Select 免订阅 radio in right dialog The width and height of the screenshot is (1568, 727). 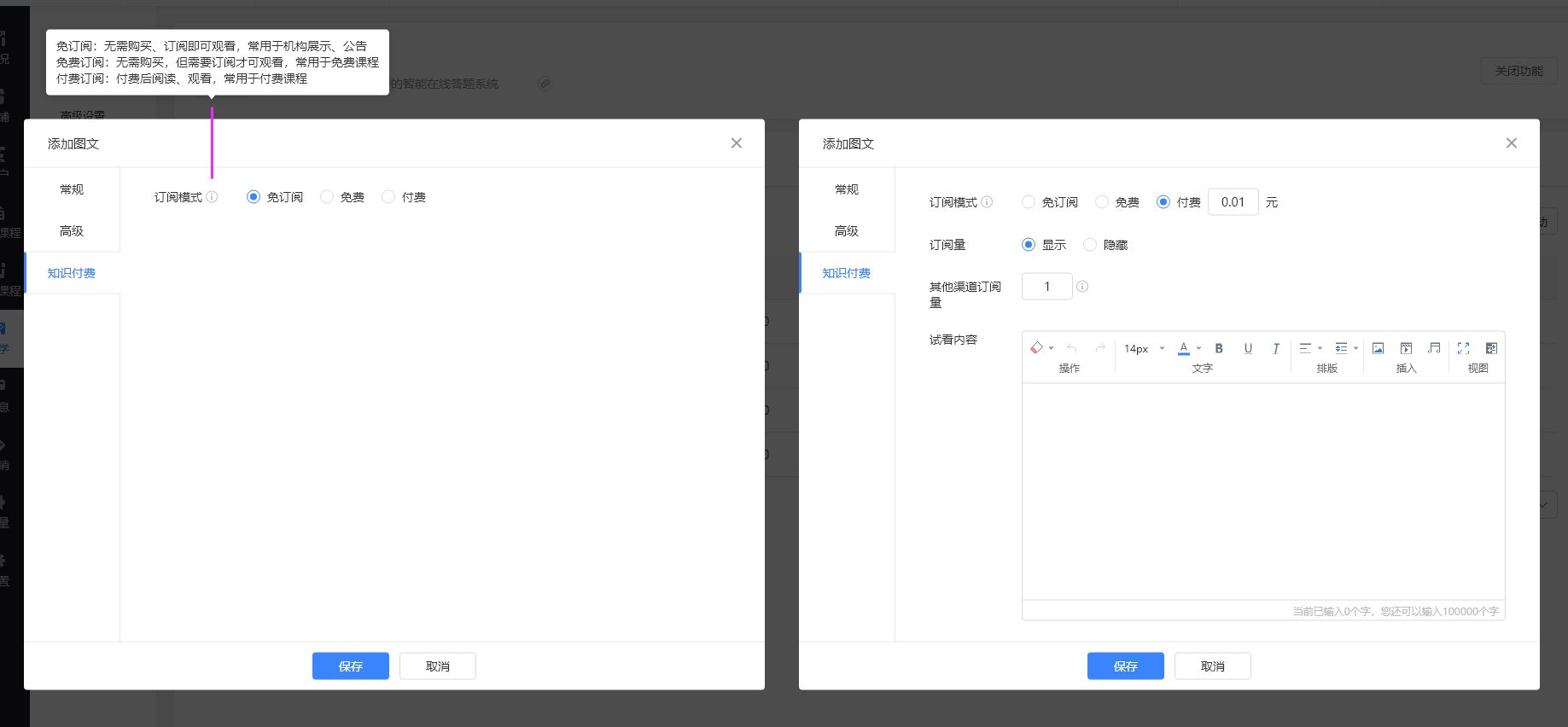tap(1029, 202)
